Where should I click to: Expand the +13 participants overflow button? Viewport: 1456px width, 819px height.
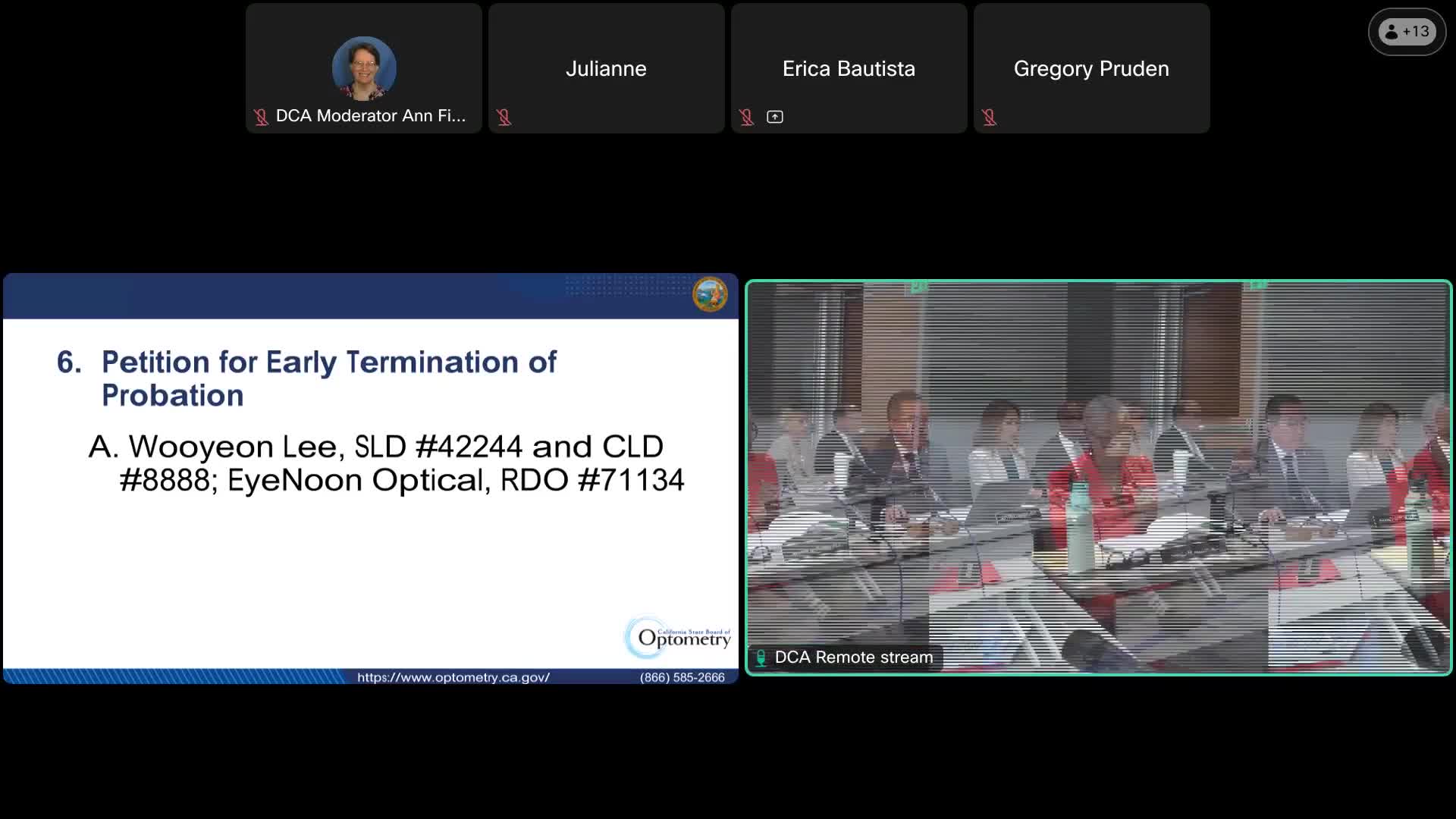tap(1407, 32)
